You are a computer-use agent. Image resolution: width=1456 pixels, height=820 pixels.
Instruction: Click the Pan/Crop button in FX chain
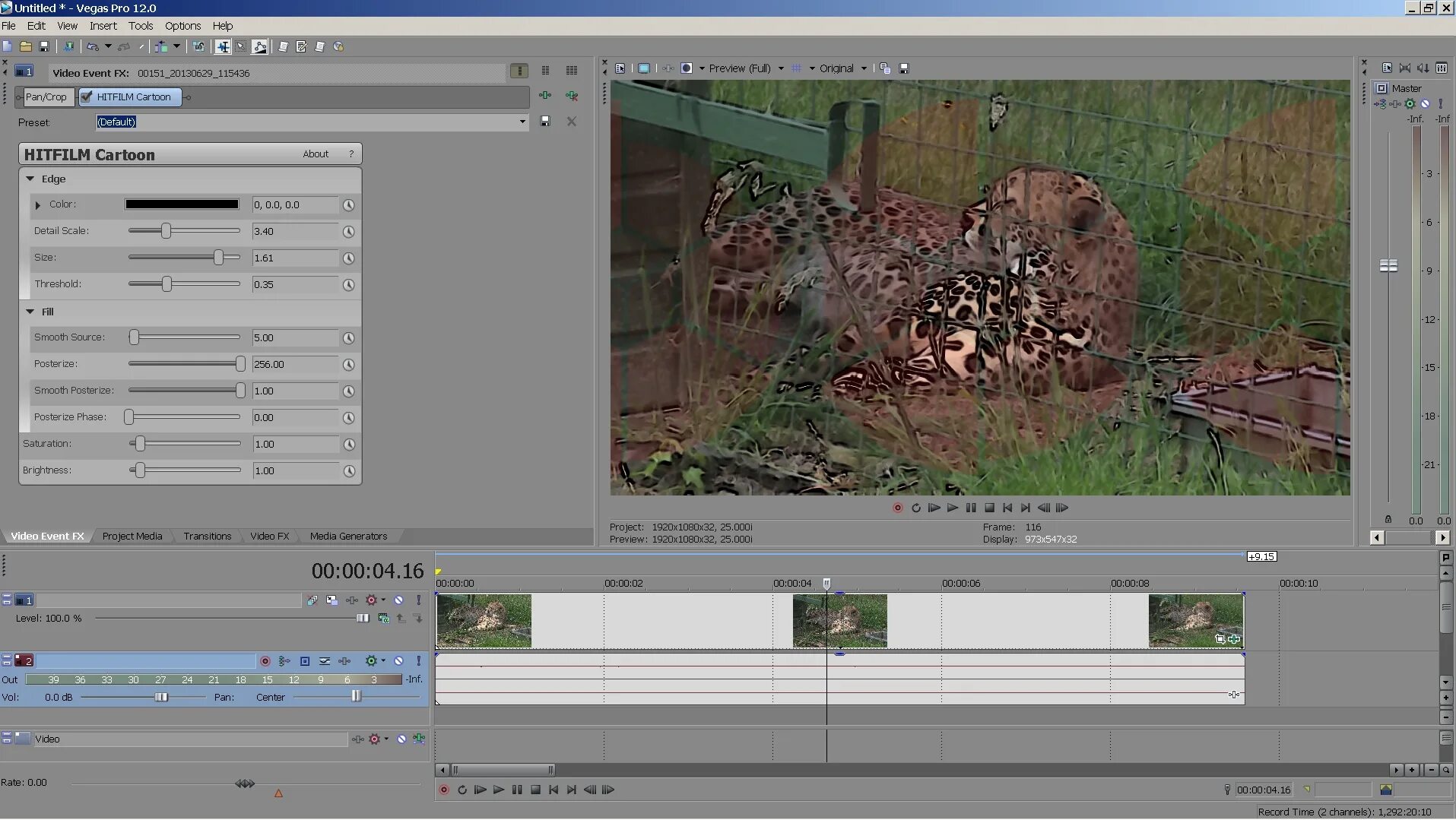pyautogui.click(x=46, y=97)
